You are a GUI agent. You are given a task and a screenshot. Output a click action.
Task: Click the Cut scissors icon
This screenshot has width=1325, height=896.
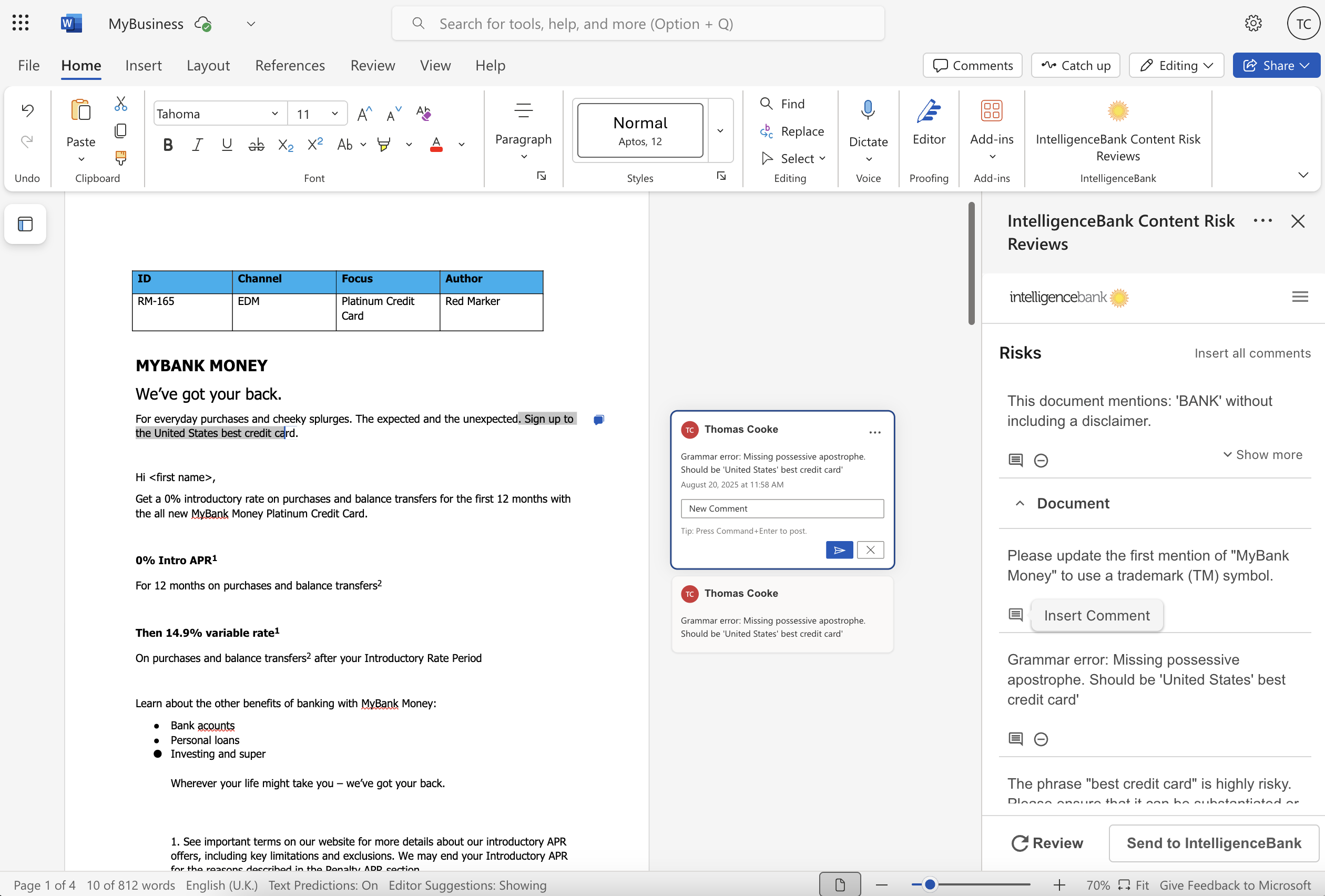click(120, 104)
